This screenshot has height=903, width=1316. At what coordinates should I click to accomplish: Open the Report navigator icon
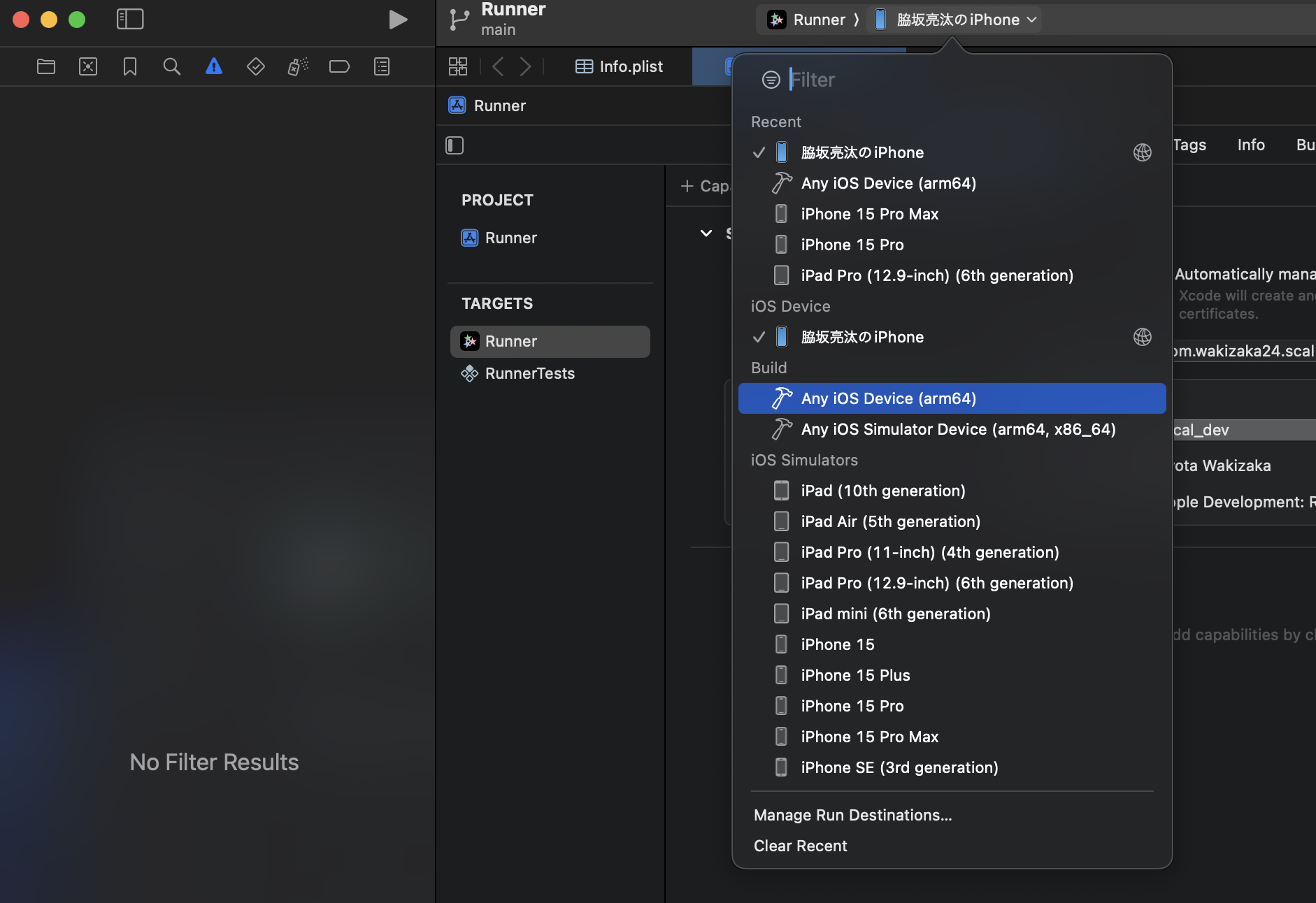tap(382, 66)
